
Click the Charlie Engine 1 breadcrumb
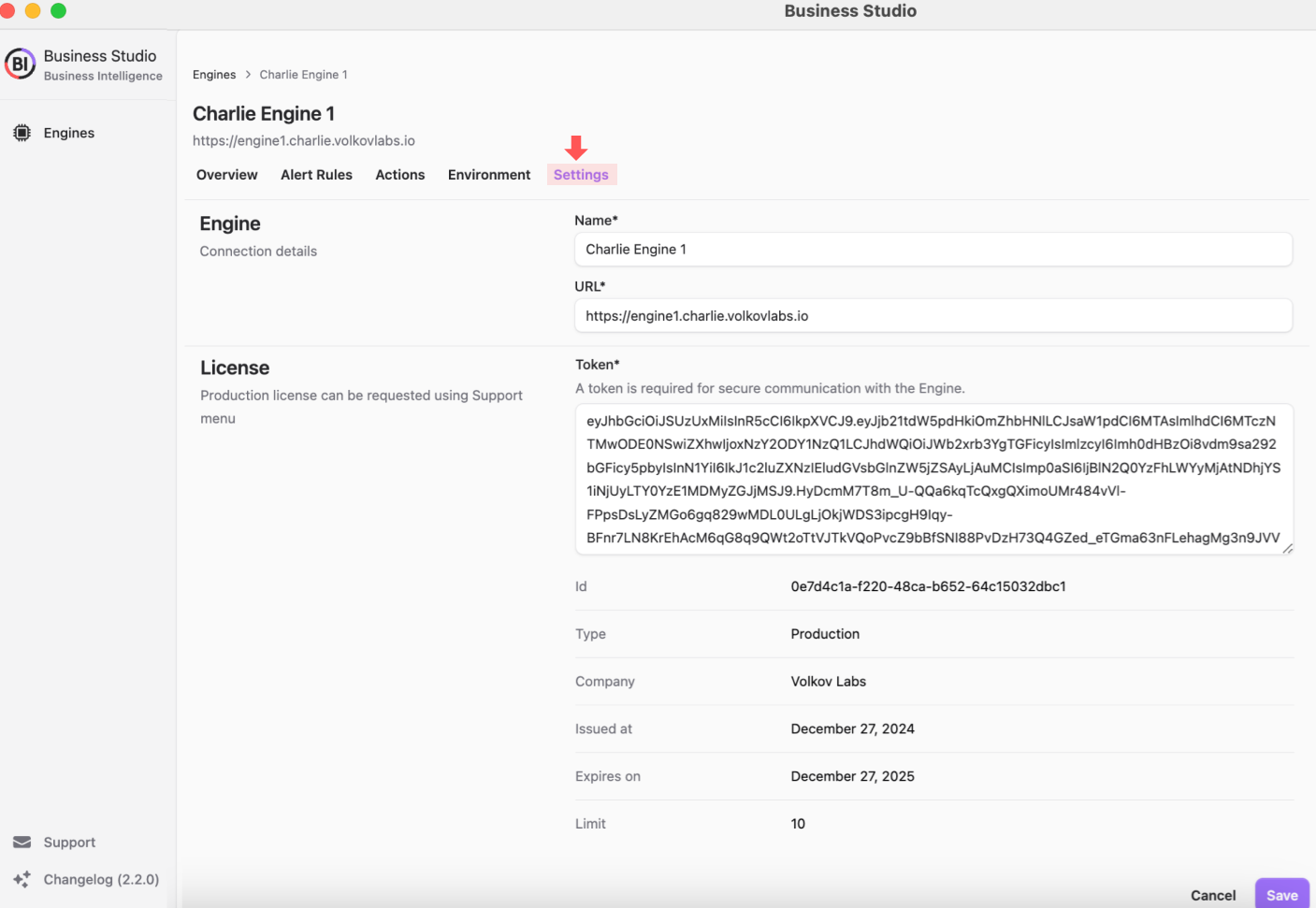click(x=303, y=75)
